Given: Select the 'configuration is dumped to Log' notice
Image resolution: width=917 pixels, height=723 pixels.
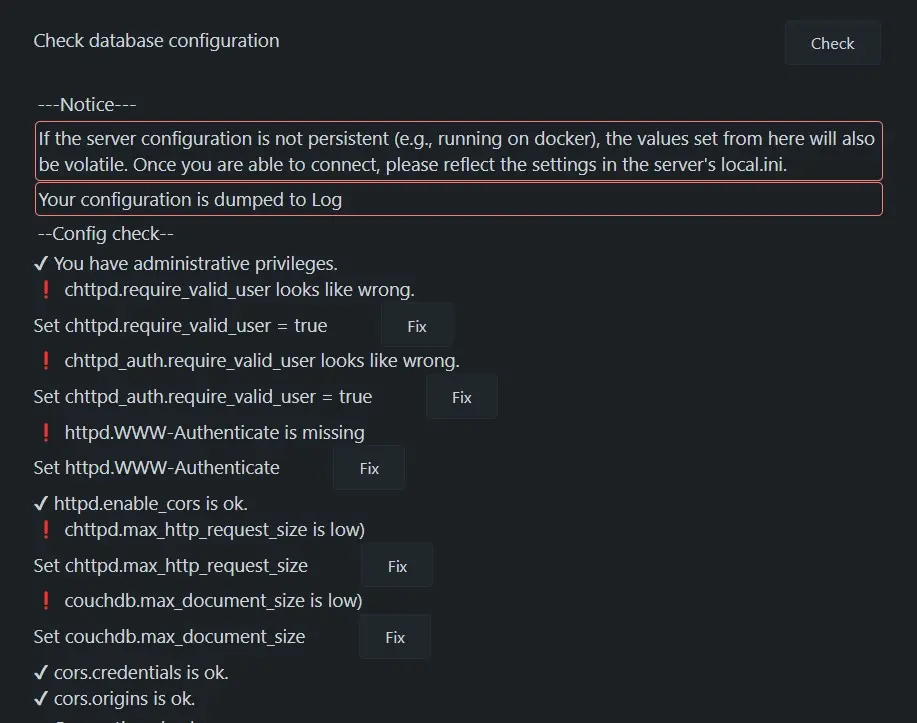Looking at the screenshot, I should pyautogui.click(x=459, y=199).
